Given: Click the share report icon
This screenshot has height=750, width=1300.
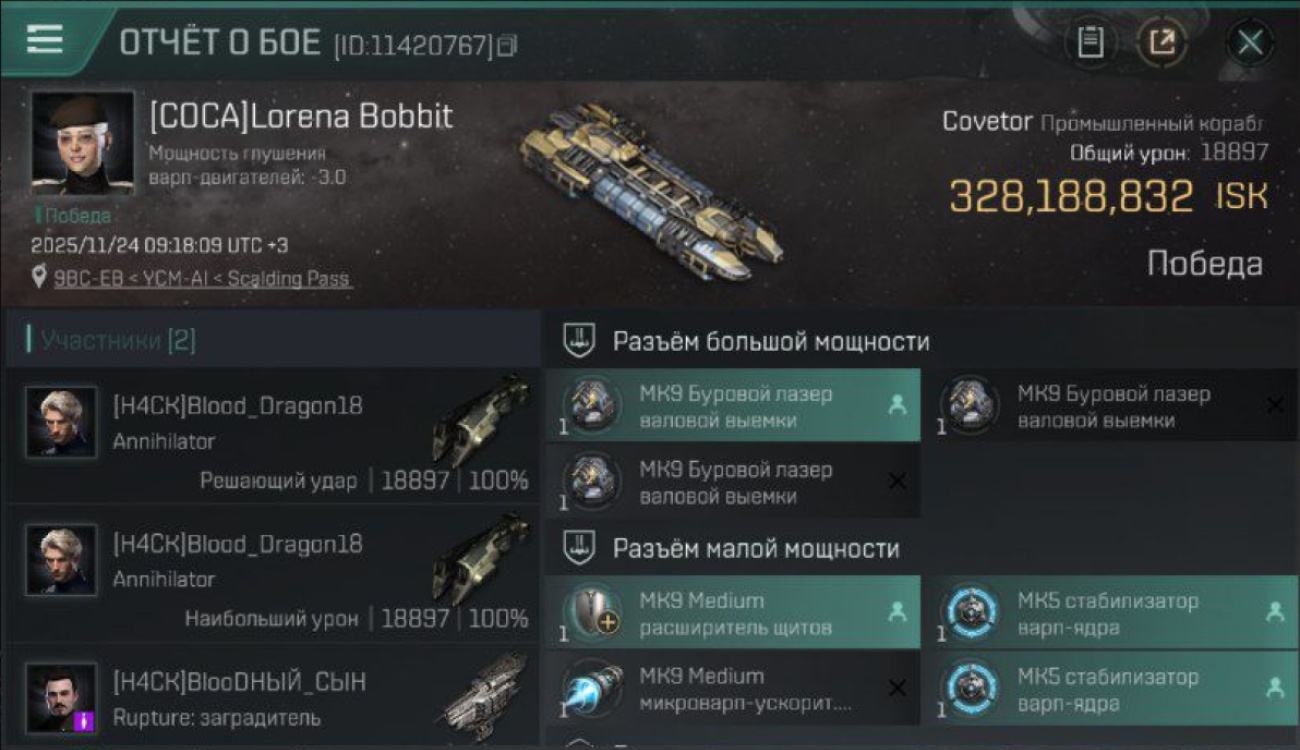Looking at the screenshot, I should 1162,42.
